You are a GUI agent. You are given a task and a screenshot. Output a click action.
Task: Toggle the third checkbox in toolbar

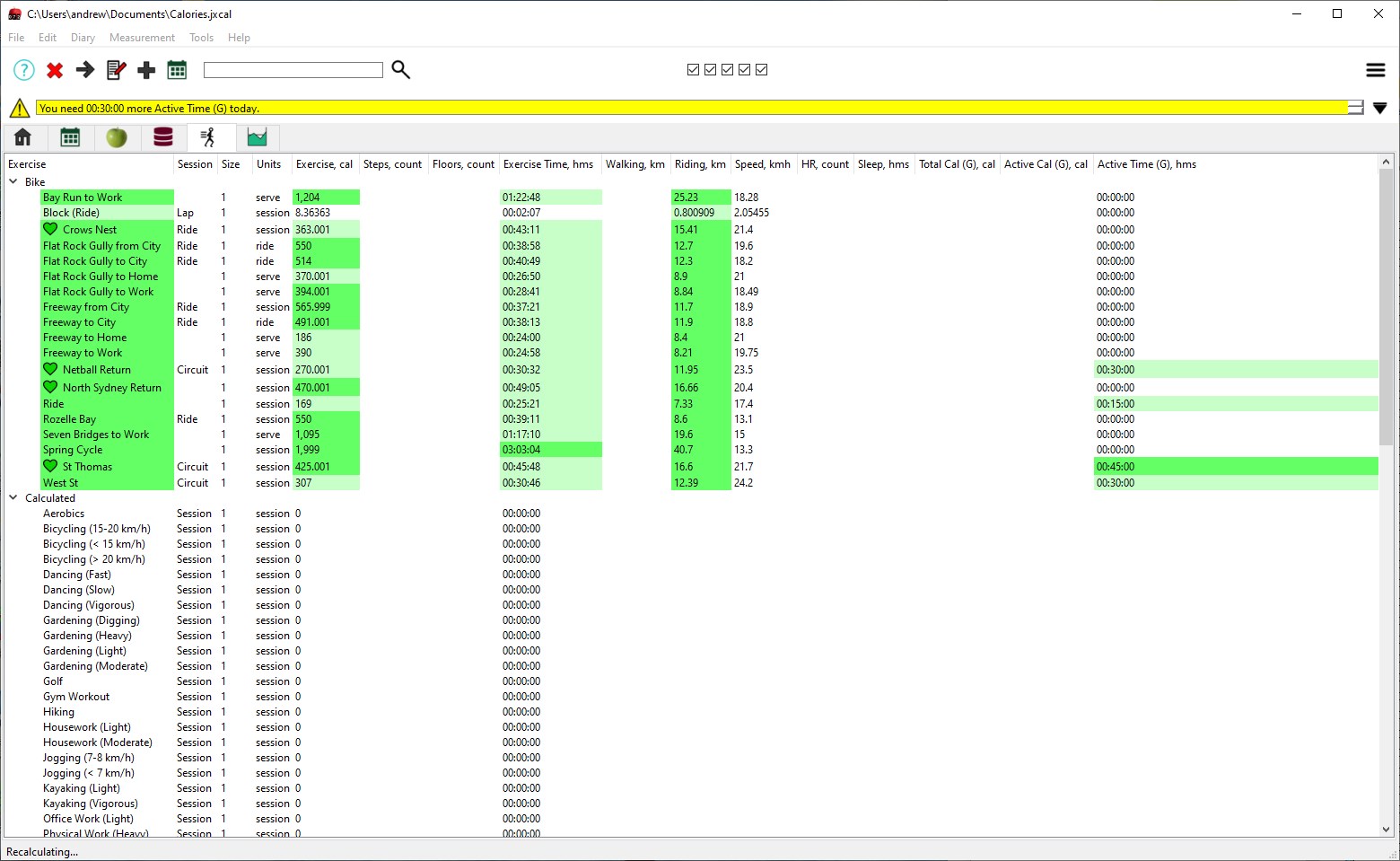(727, 70)
